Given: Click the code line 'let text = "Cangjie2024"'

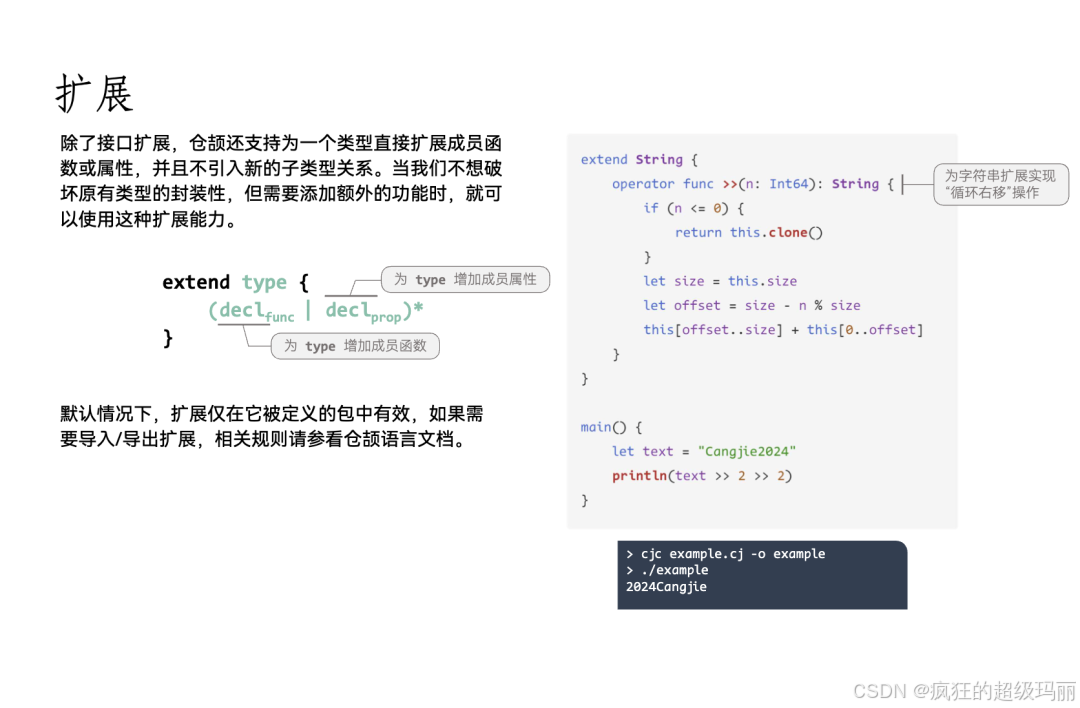Looking at the screenshot, I should click(704, 451).
